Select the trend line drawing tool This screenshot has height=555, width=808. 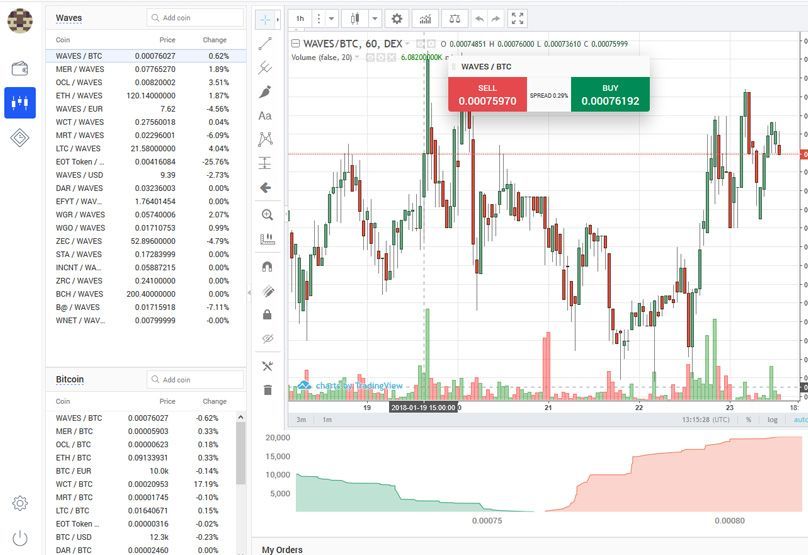point(265,44)
